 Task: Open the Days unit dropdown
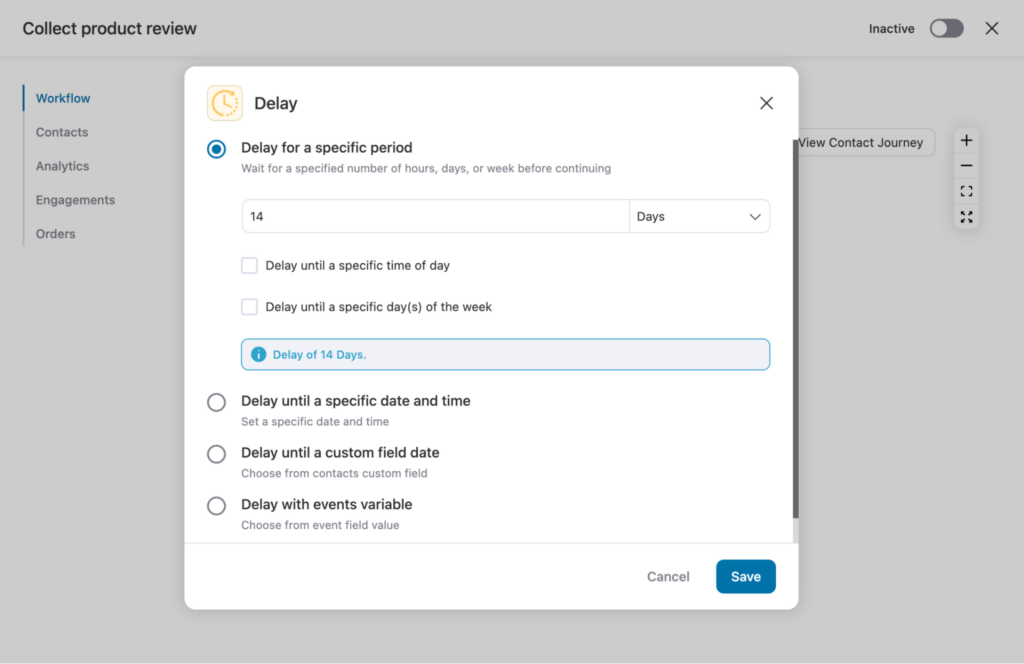(699, 216)
